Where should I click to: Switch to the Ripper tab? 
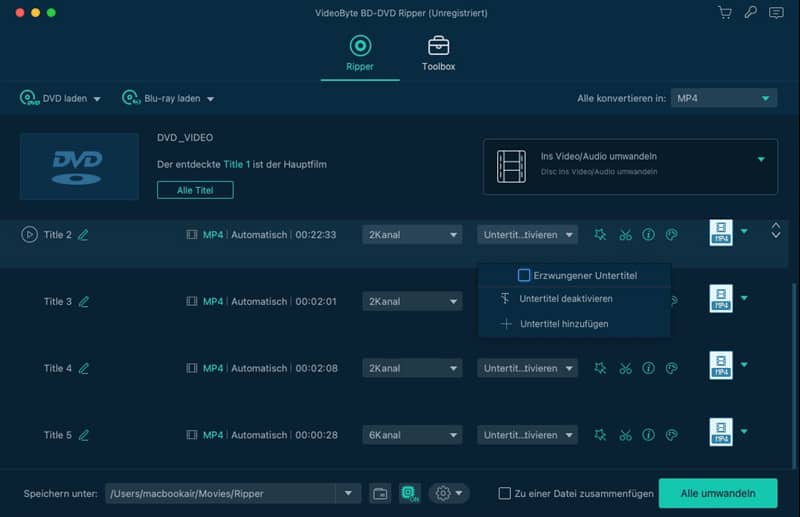click(360, 53)
